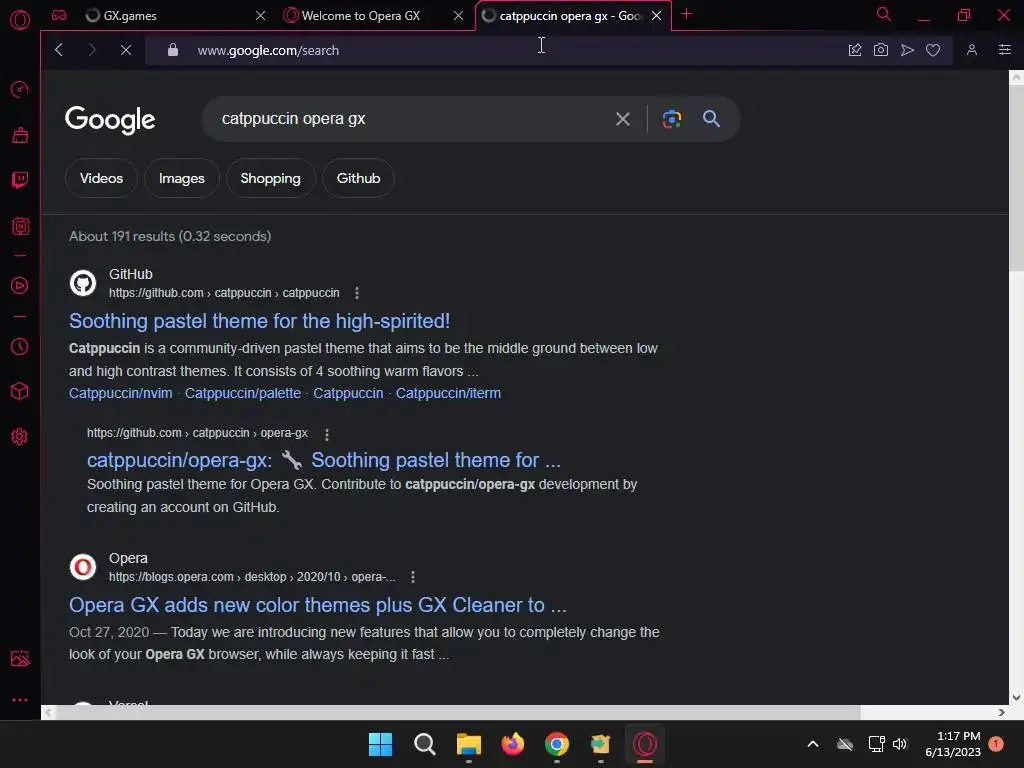Screen dimensions: 1024x768
Task: Click the vertical scrollbar thumb
Action: point(1016,178)
